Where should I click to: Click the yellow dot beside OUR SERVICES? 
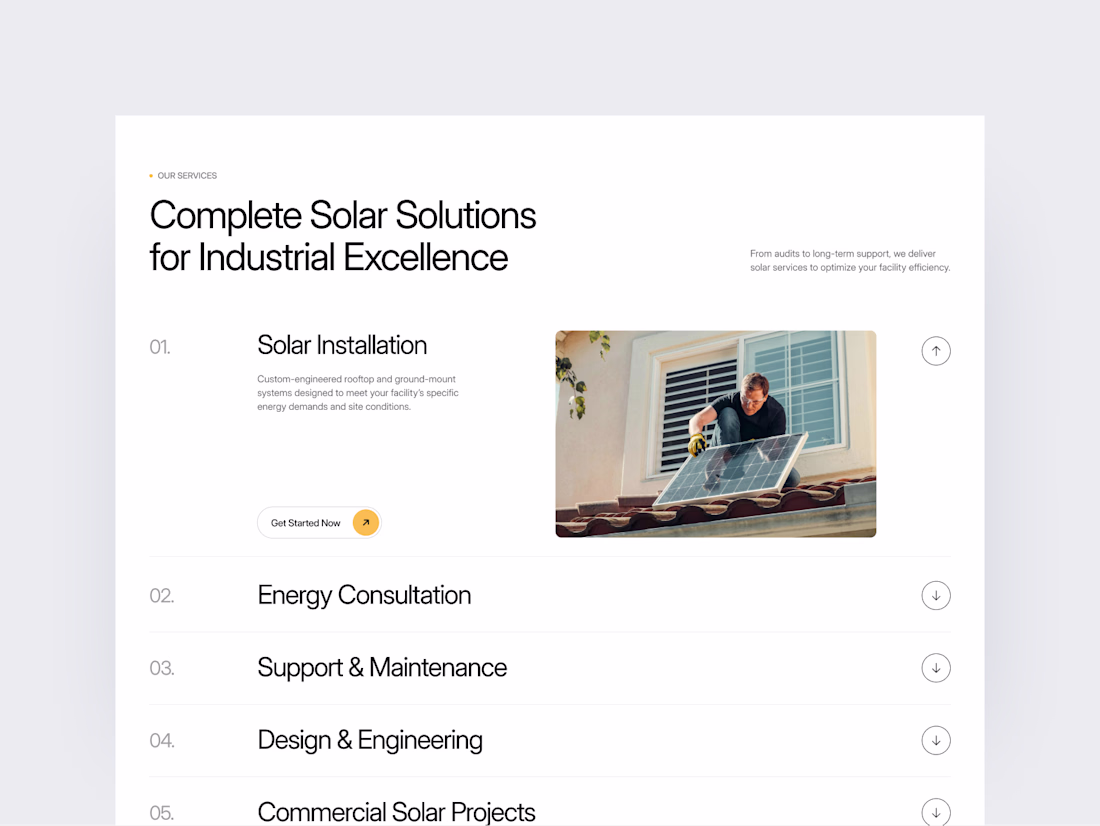(x=150, y=175)
